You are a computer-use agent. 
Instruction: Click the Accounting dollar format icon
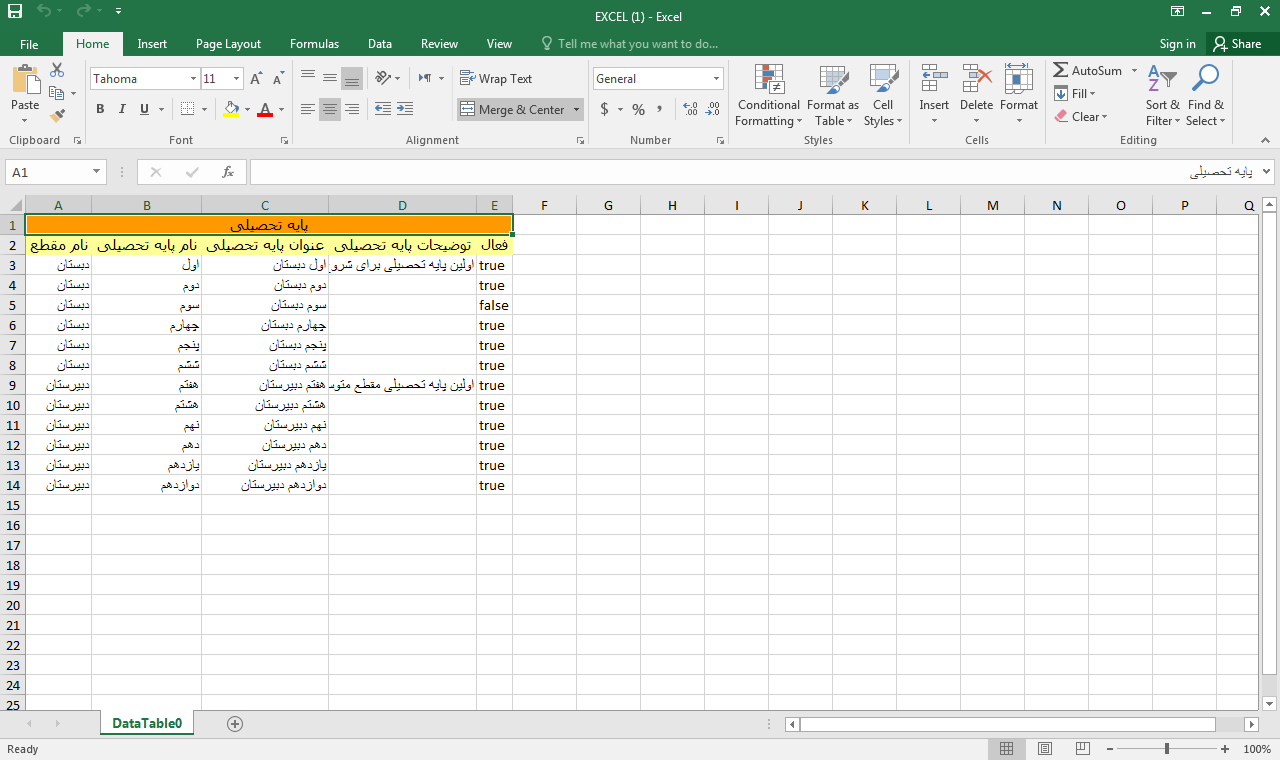[604, 109]
